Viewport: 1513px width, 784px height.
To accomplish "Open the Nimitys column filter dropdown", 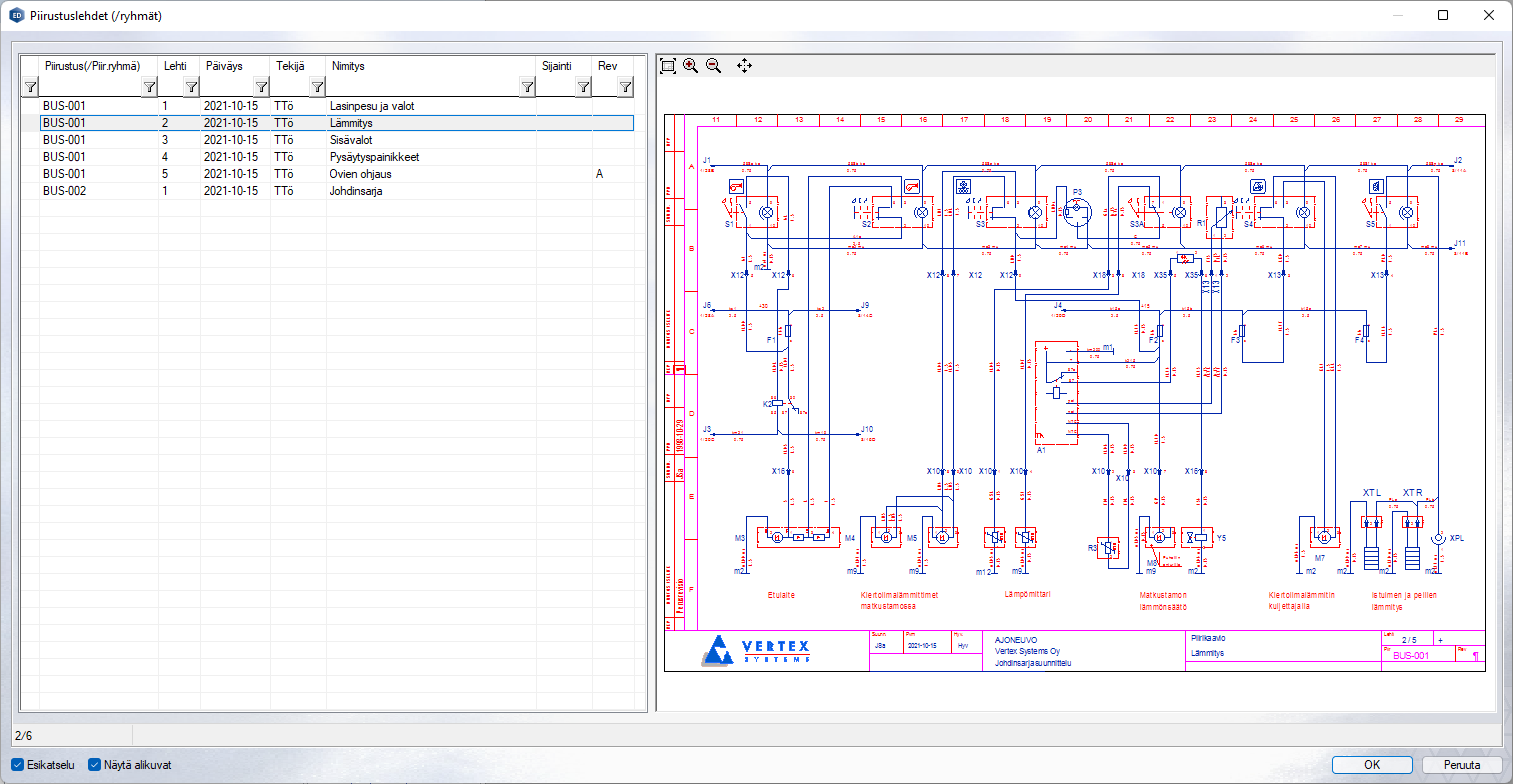I will (x=527, y=88).
